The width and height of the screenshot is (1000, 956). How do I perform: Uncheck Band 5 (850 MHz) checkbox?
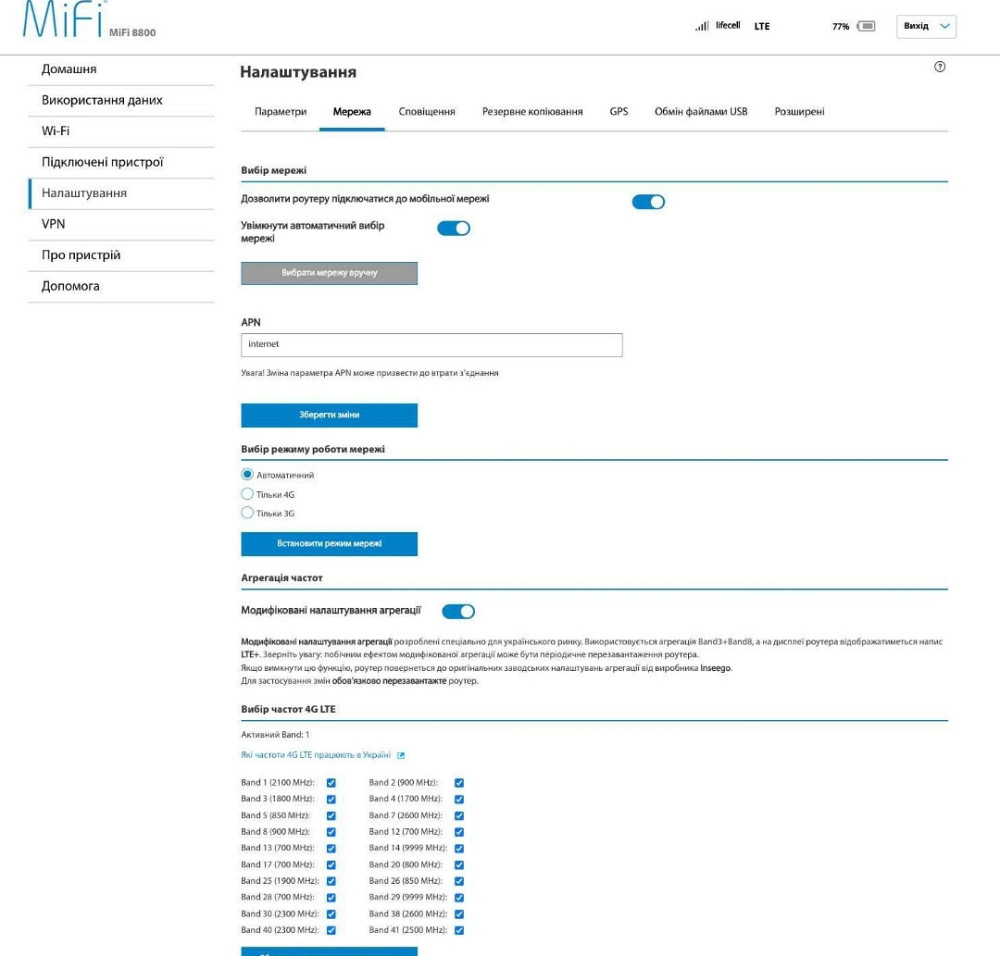point(331,816)
